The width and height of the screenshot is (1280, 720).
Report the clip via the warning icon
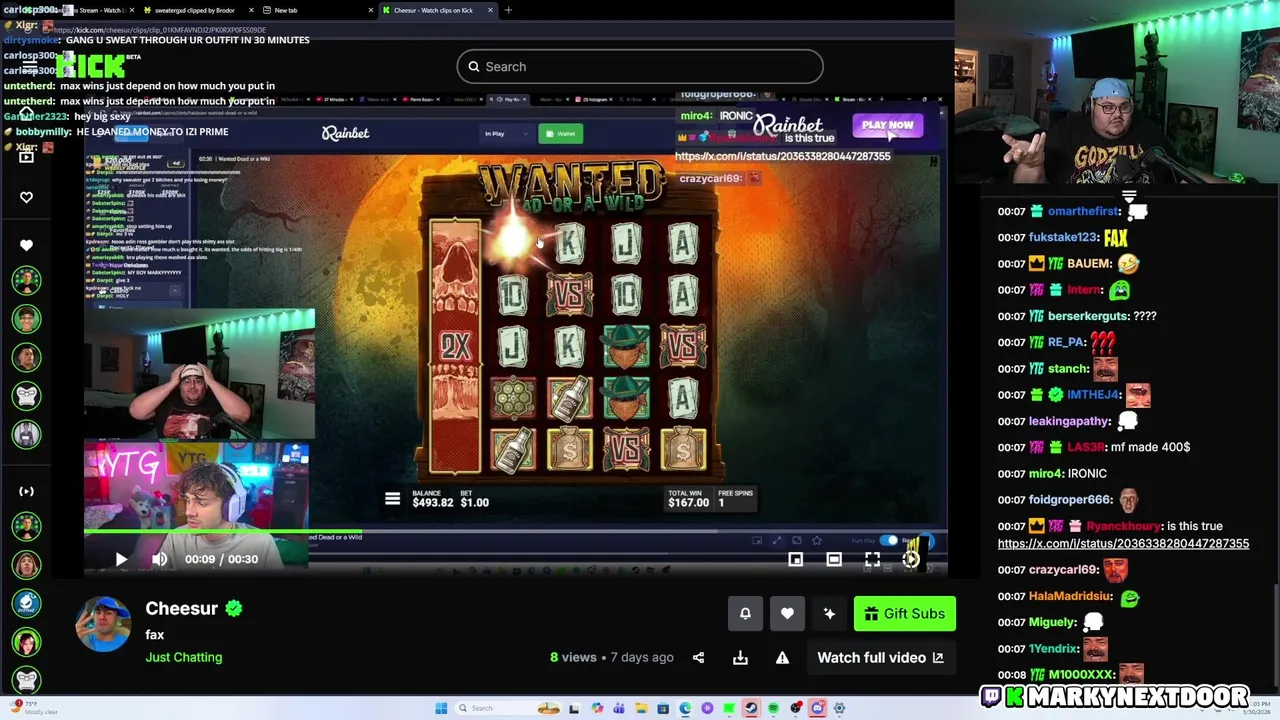point(782,657)
